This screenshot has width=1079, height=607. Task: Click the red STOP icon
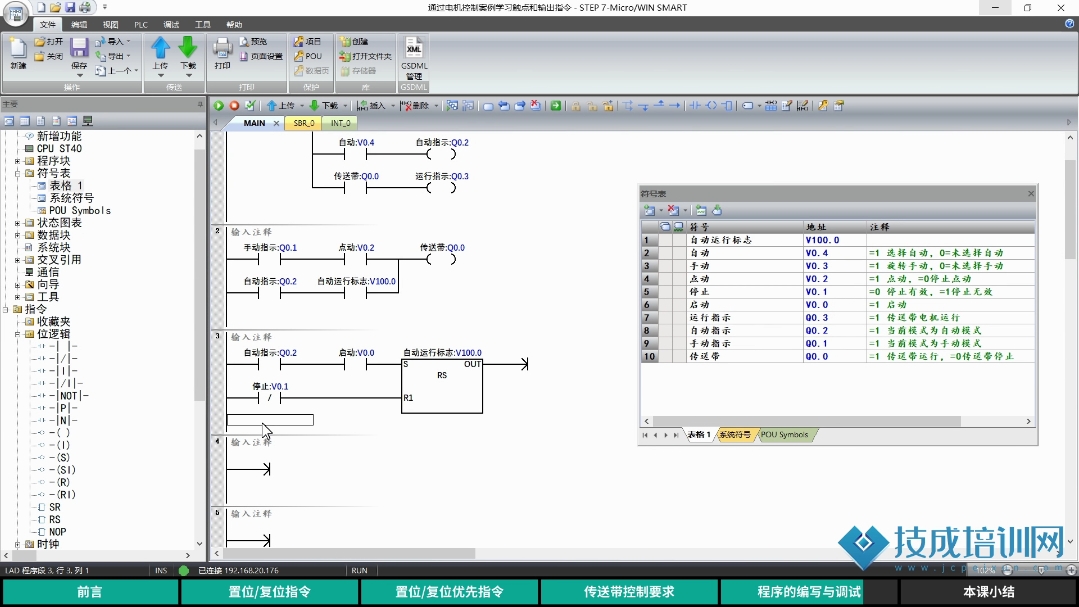tap(234, 106)
